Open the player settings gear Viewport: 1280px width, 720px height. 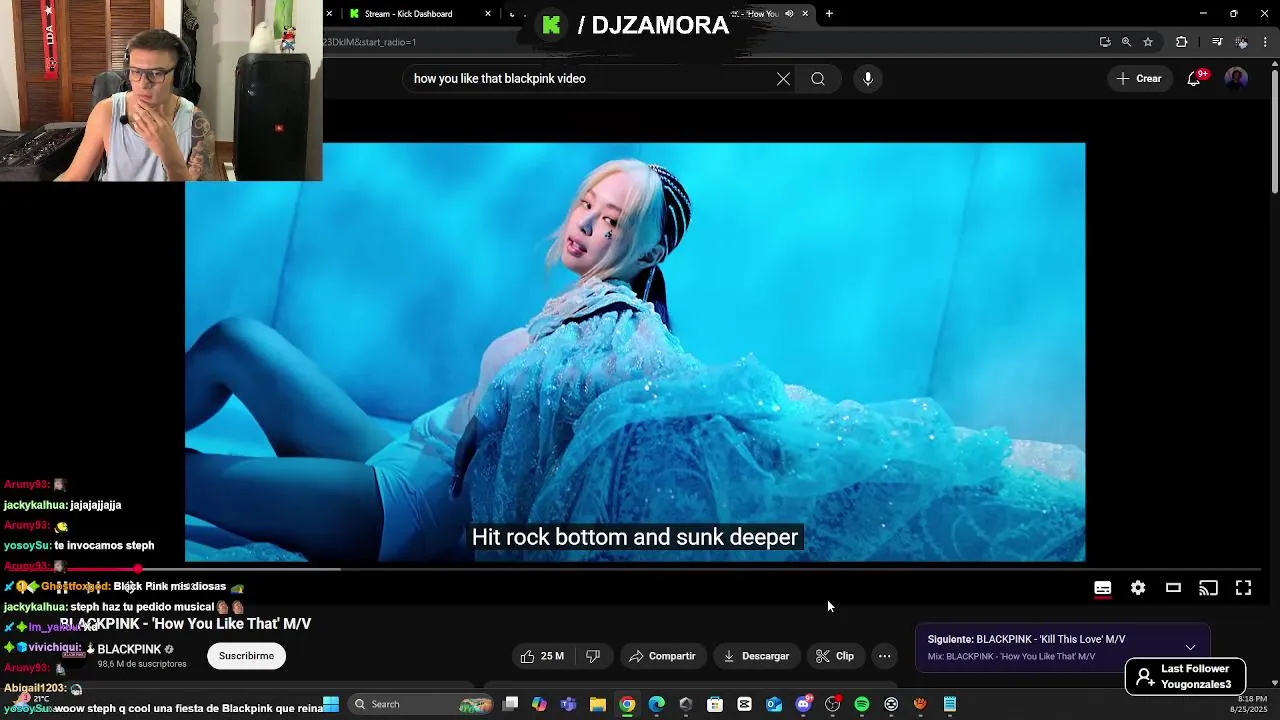(1138, 588)
